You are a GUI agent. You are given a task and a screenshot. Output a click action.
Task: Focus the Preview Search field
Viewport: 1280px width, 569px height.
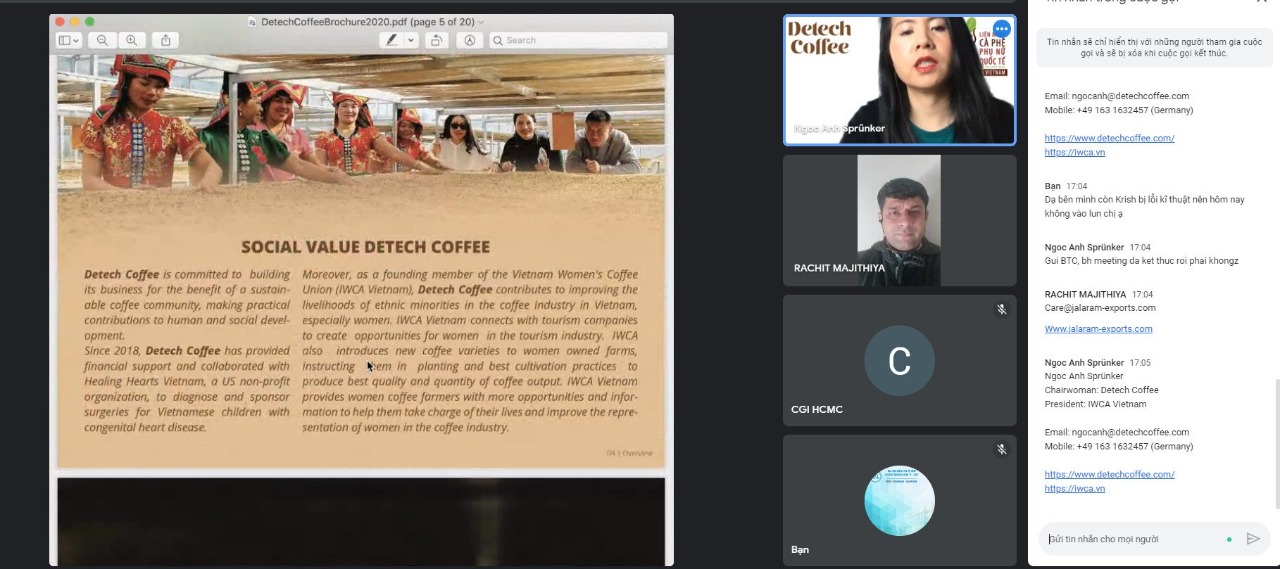click(x=577, y=40)
